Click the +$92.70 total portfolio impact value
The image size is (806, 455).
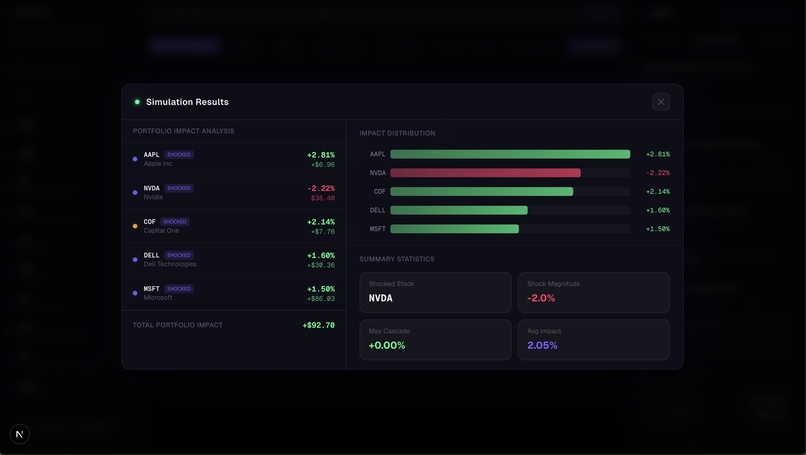[x=319, y=325]
